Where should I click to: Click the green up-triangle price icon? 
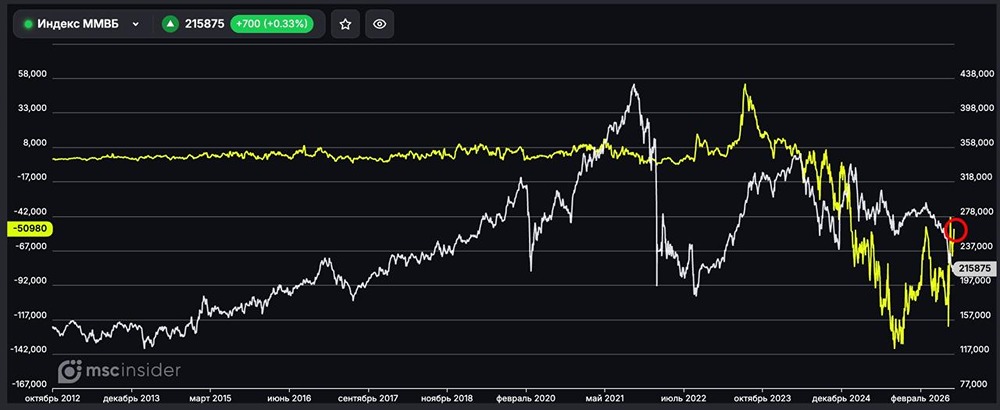coord(170,24)
